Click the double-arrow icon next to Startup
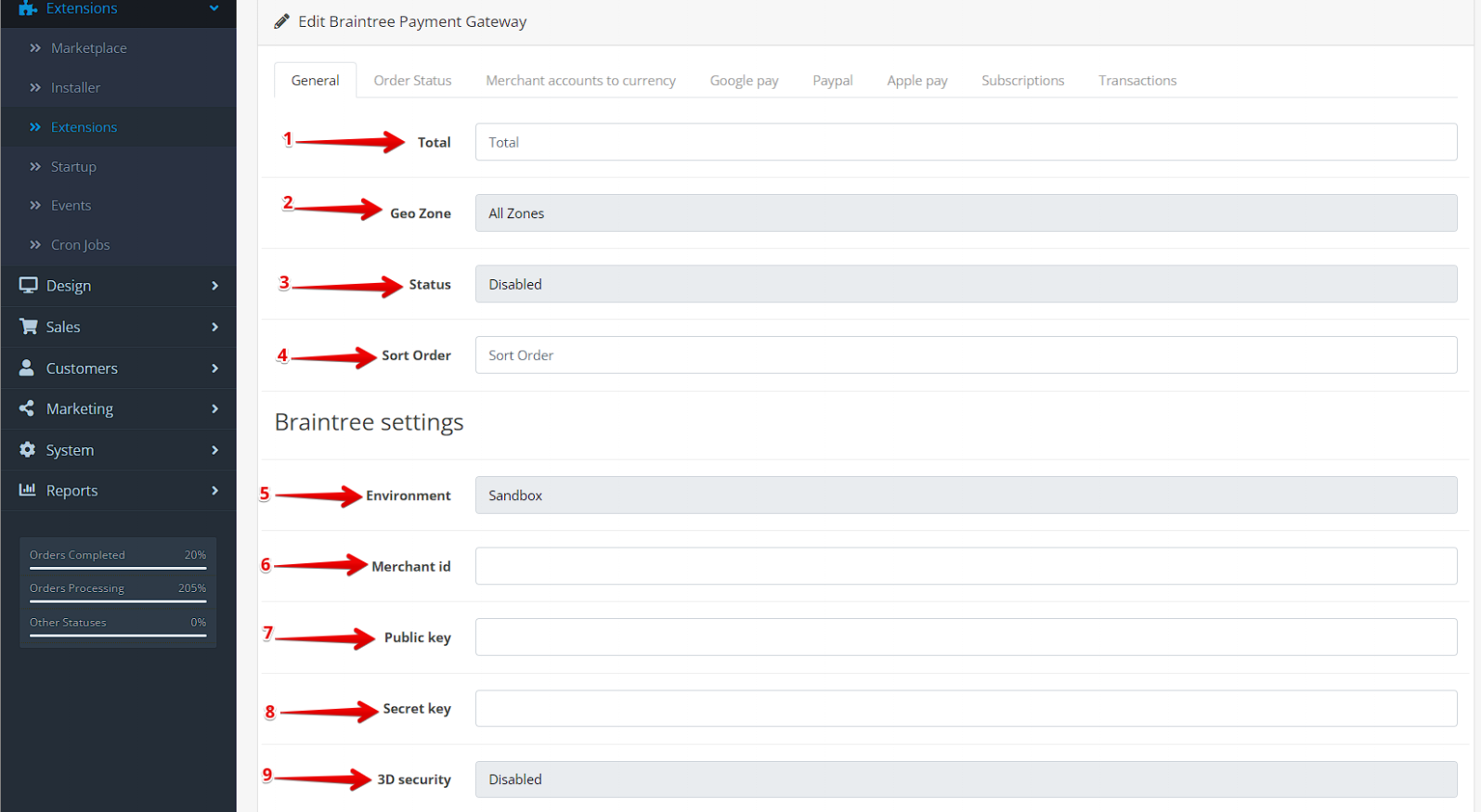Image resolution: width=1481 pixels, height=812 pixels. click(35, 166)
